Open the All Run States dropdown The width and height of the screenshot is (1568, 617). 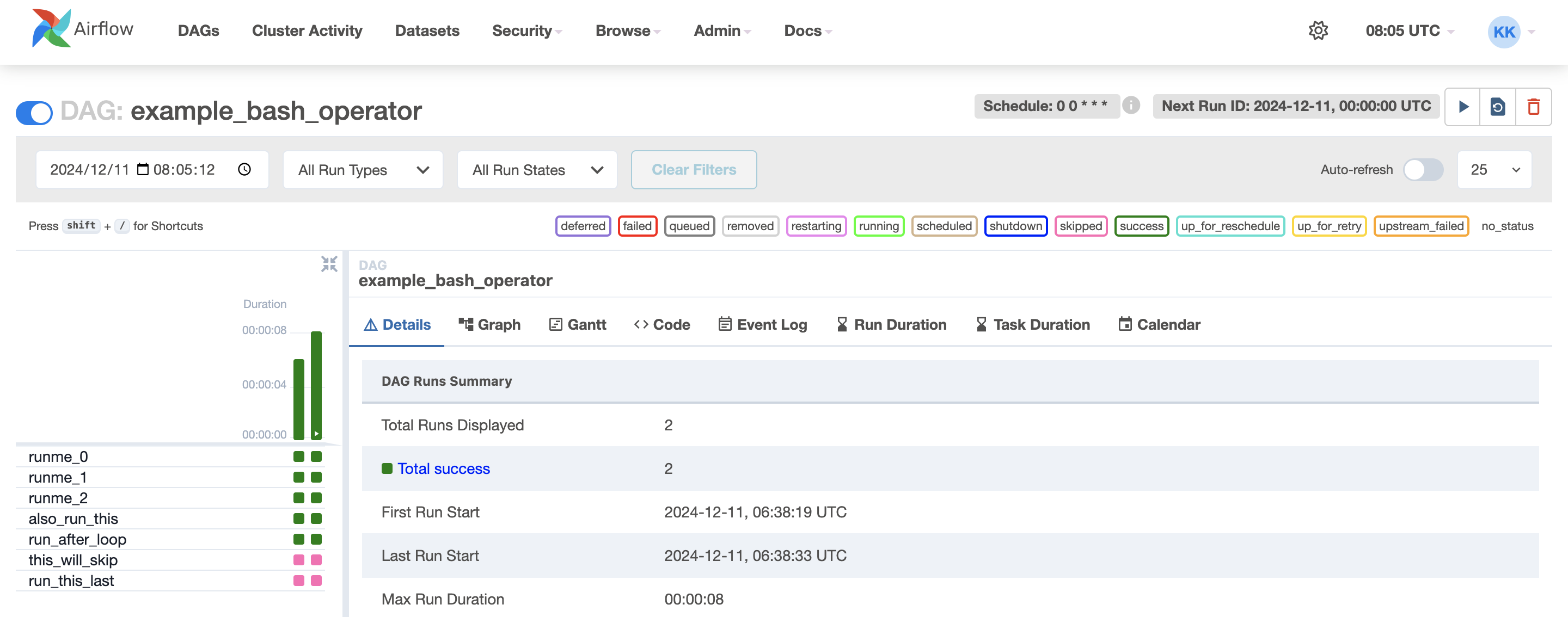537,170
